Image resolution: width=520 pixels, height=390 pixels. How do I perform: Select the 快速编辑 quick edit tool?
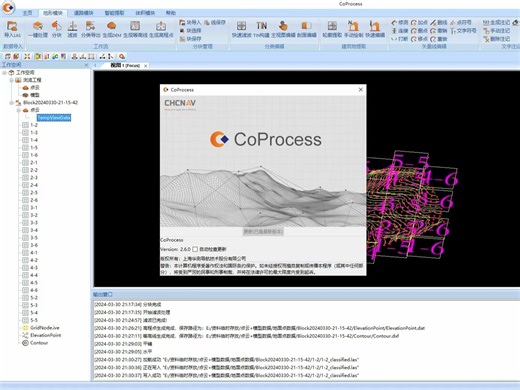375,29
